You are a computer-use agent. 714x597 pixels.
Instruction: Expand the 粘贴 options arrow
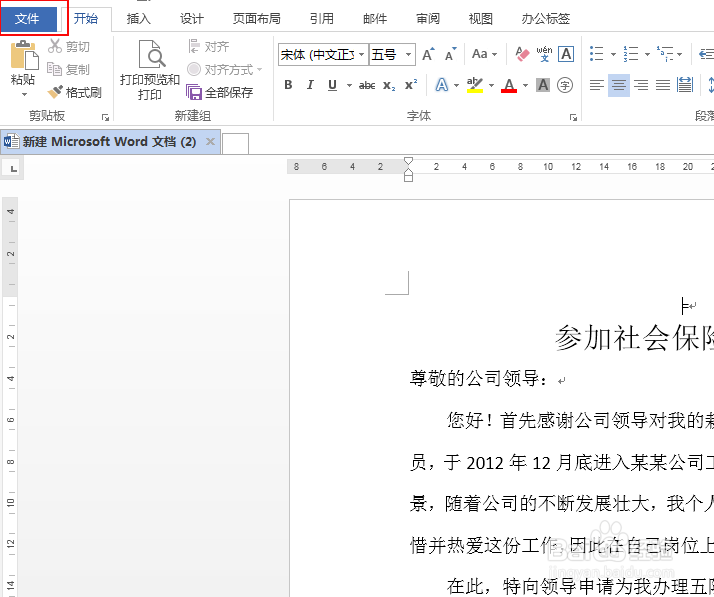(24, 94)
